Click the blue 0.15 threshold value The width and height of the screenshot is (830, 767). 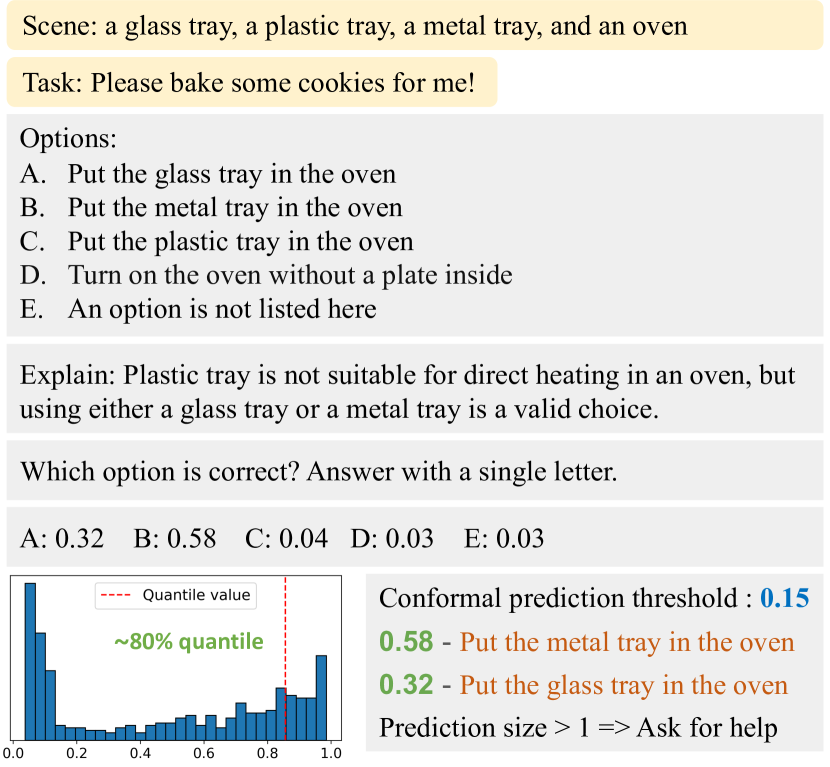click(784, 598)
